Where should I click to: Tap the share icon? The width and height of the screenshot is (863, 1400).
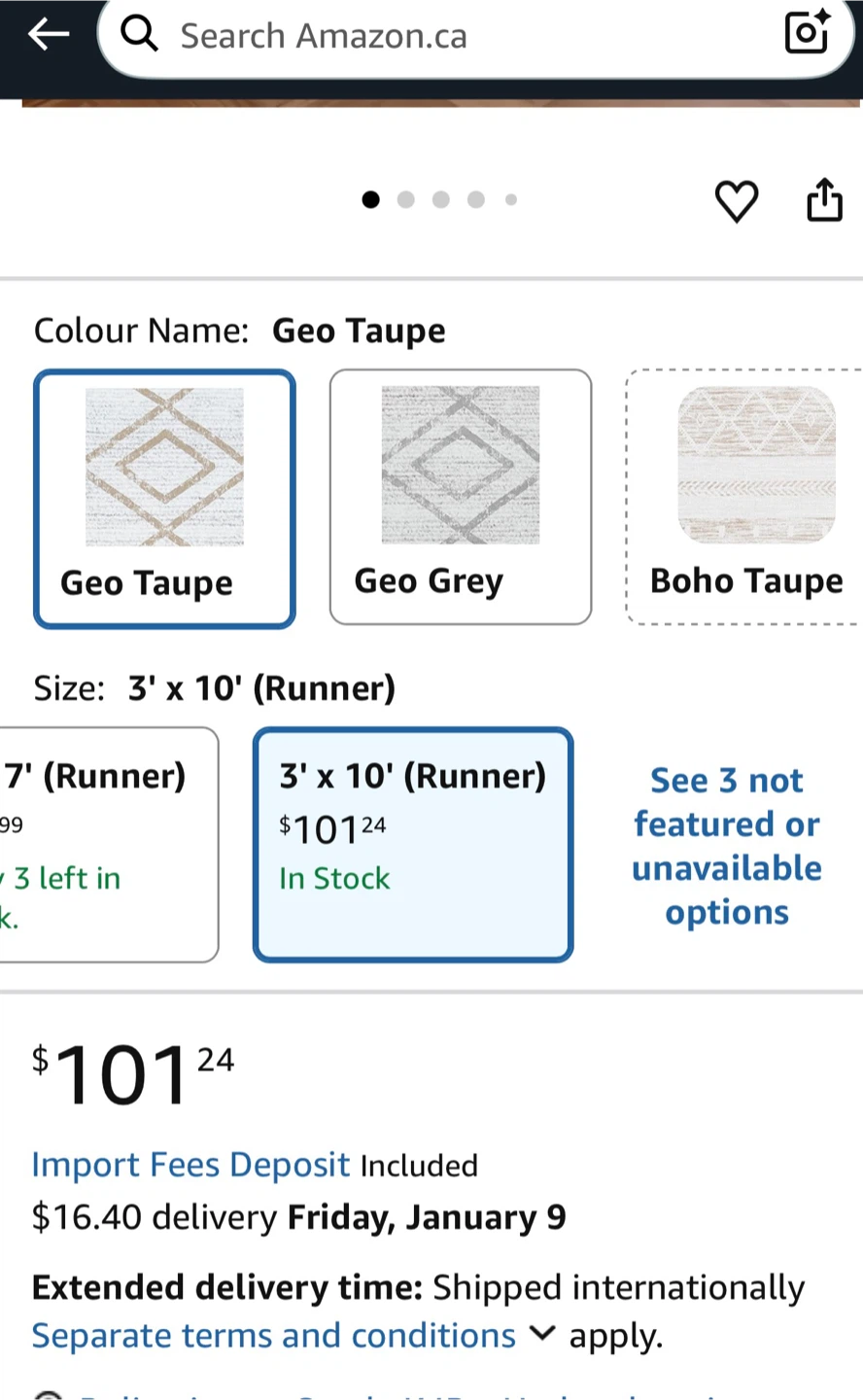[824, 200]
